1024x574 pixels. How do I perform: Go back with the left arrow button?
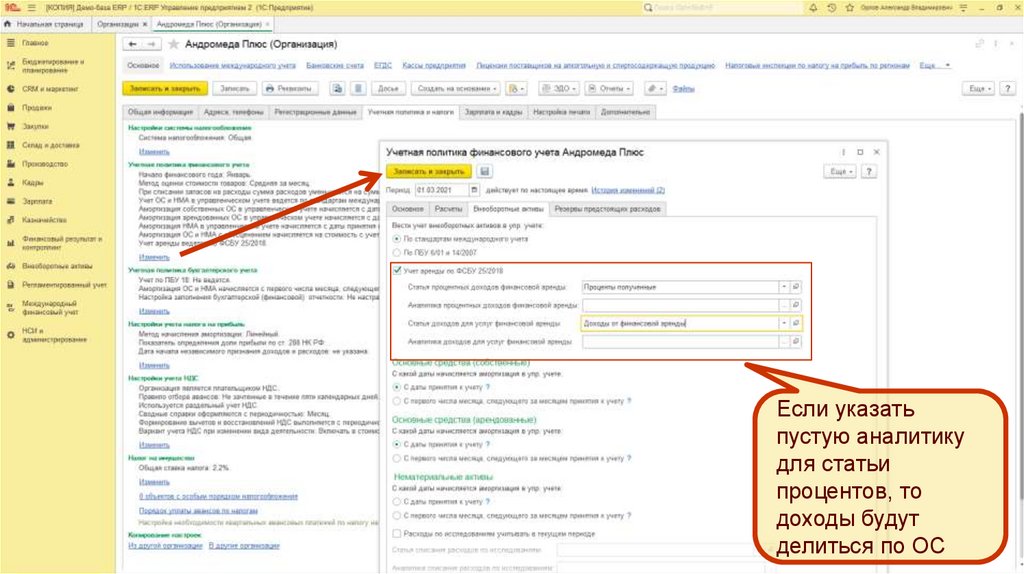pyautogui.click(x=131, y=45)
